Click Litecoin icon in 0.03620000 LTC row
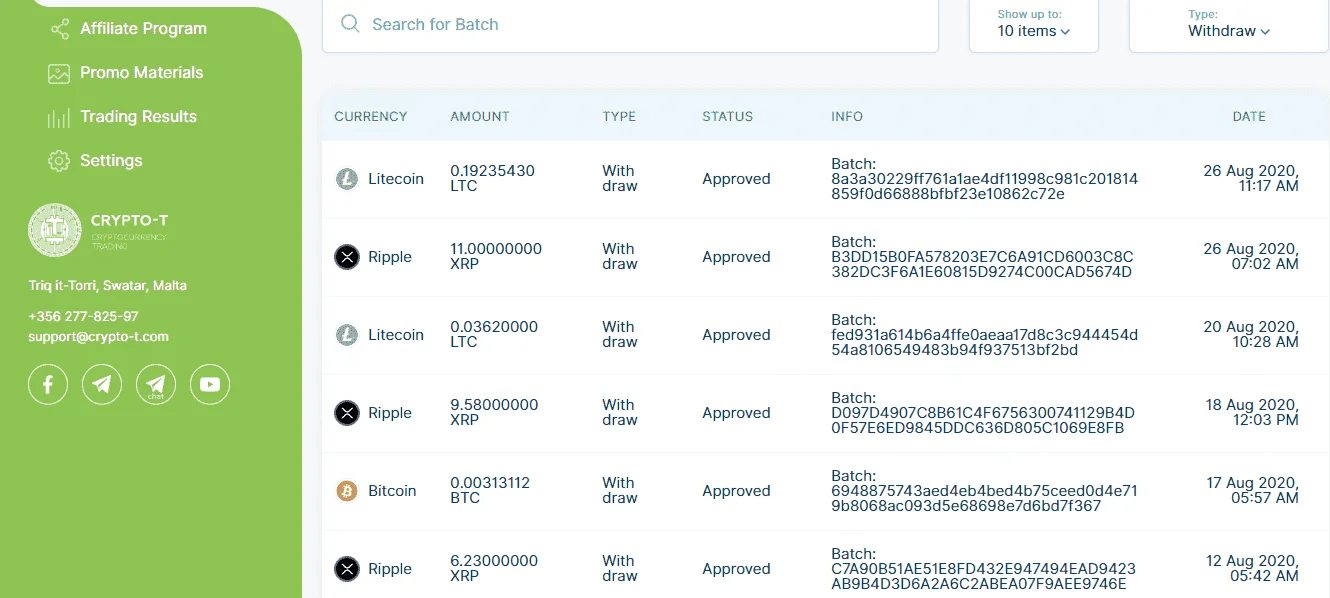1330x598 pixels. coord(346,335)
